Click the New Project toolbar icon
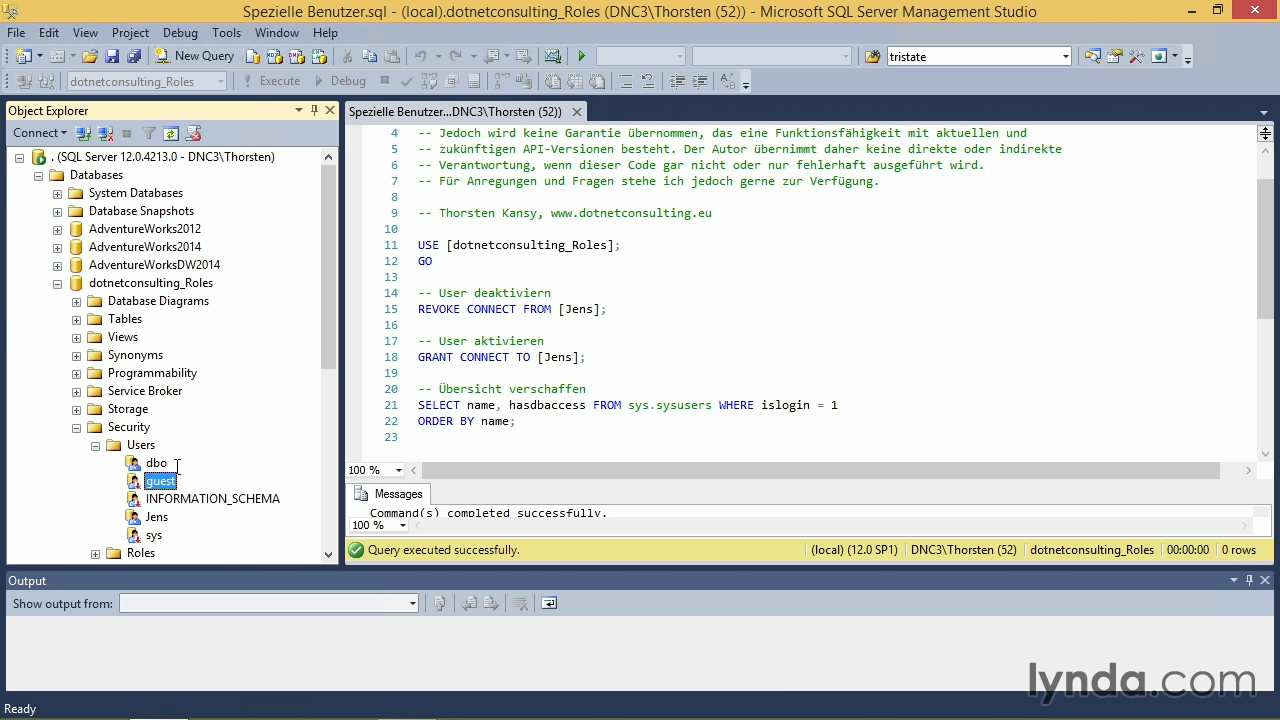This screenshot has width=1280, height=720. [24, 56]
